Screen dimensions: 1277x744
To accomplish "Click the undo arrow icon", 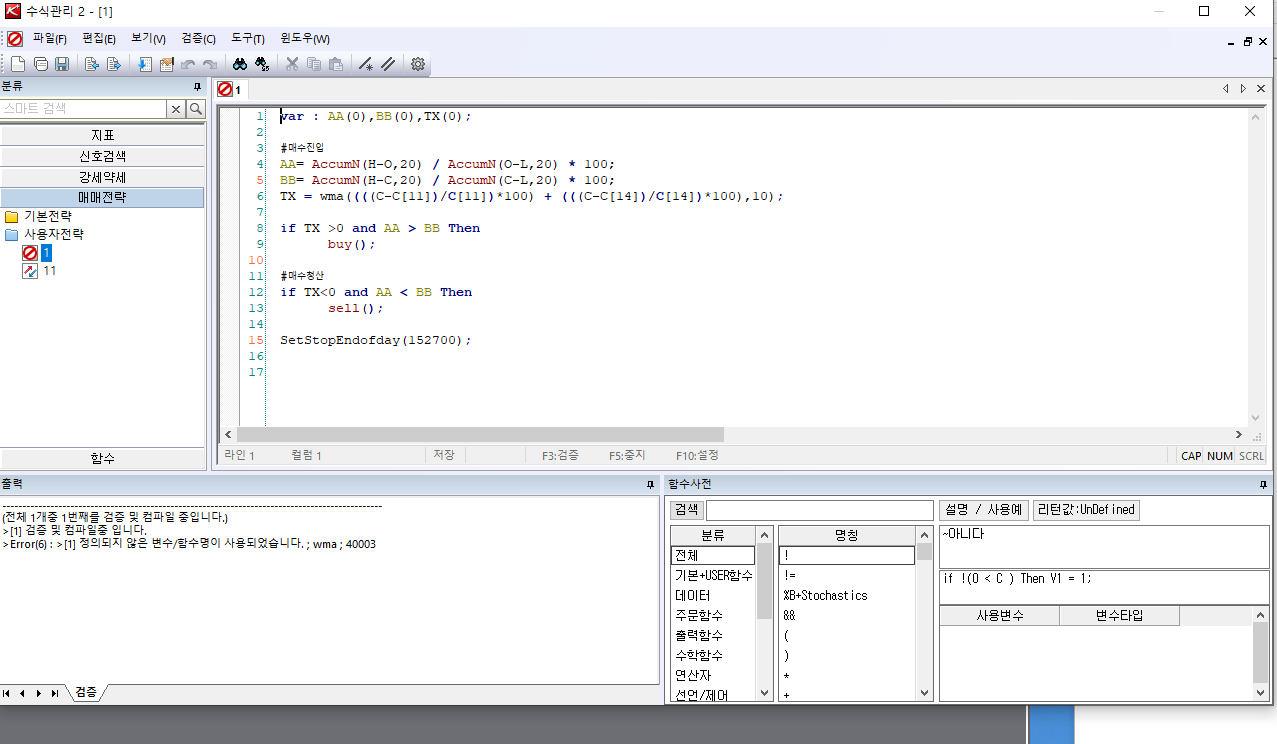I will [187, 64].
